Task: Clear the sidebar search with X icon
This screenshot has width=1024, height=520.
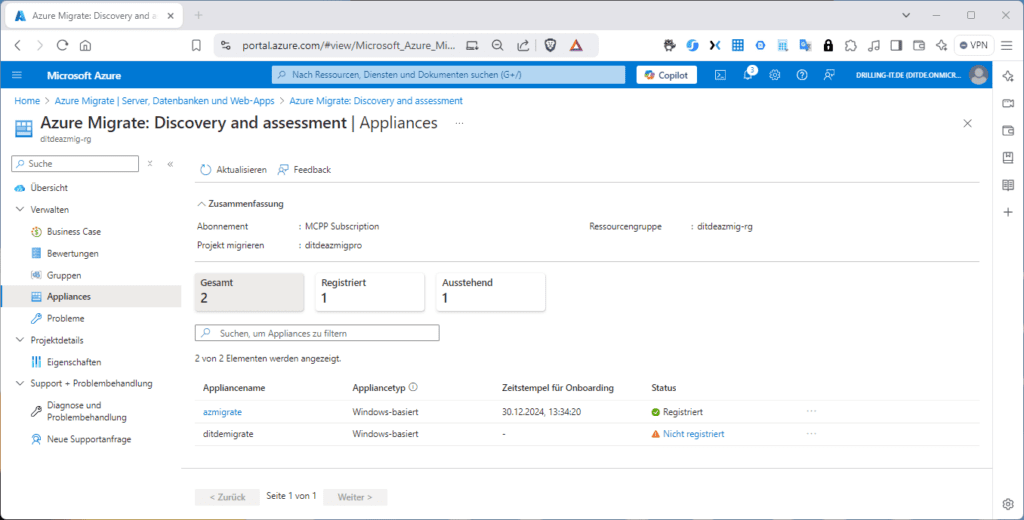Action: click(x=150, y=164)
